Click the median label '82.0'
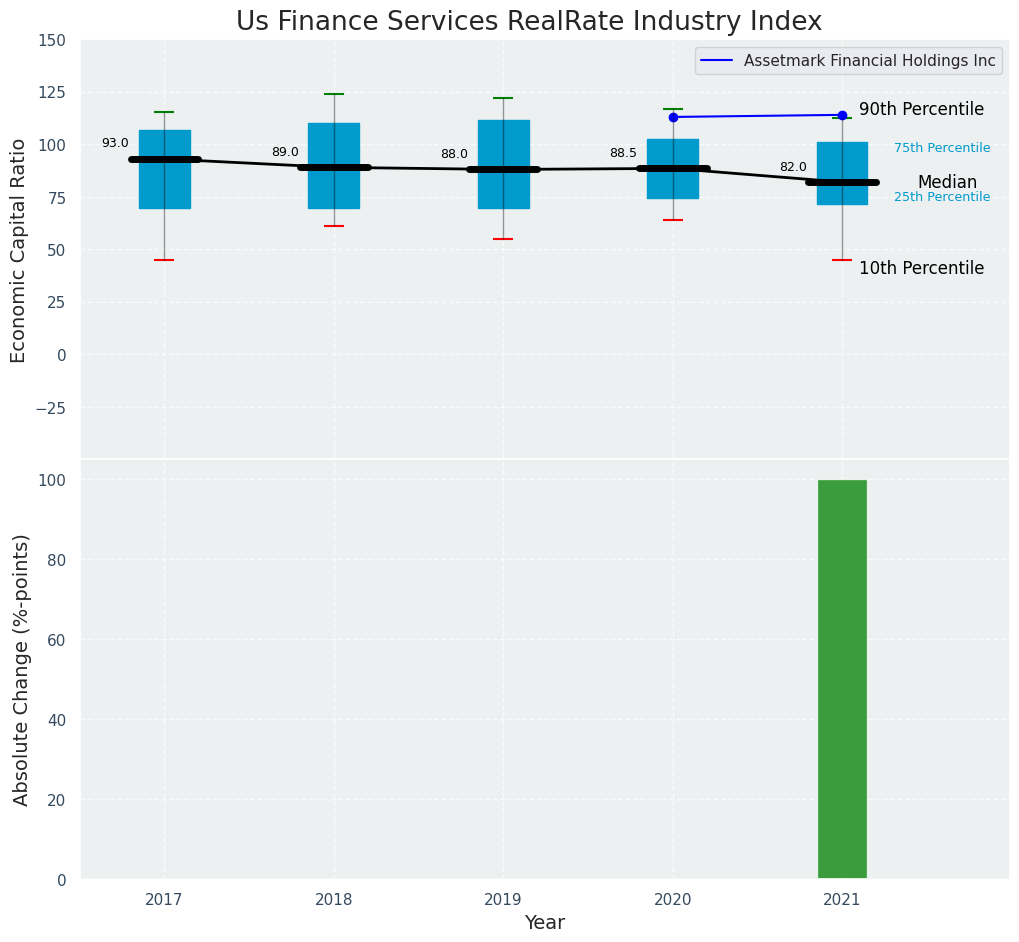 click(x=793, y=167)
